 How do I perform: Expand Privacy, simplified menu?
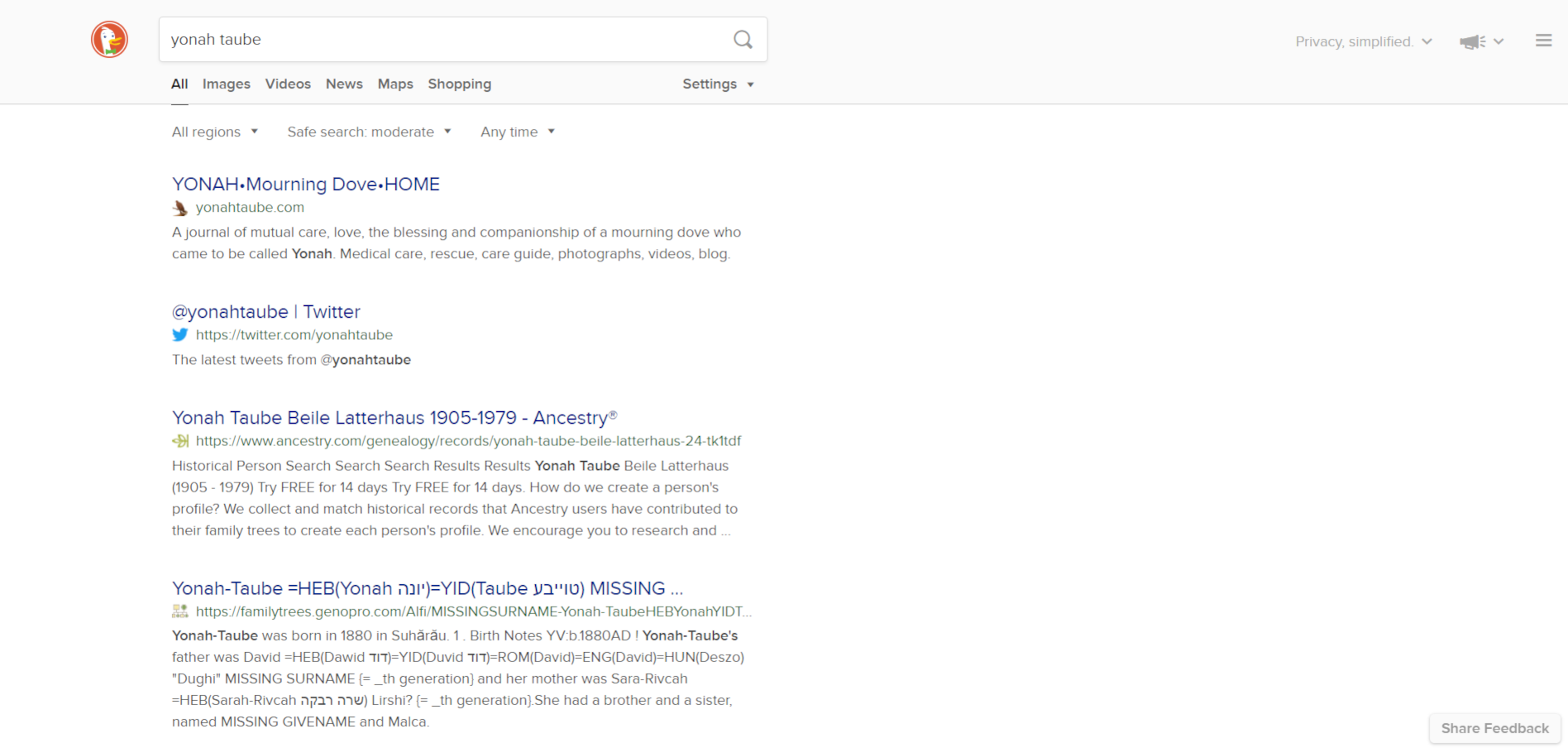[1363, 41]
